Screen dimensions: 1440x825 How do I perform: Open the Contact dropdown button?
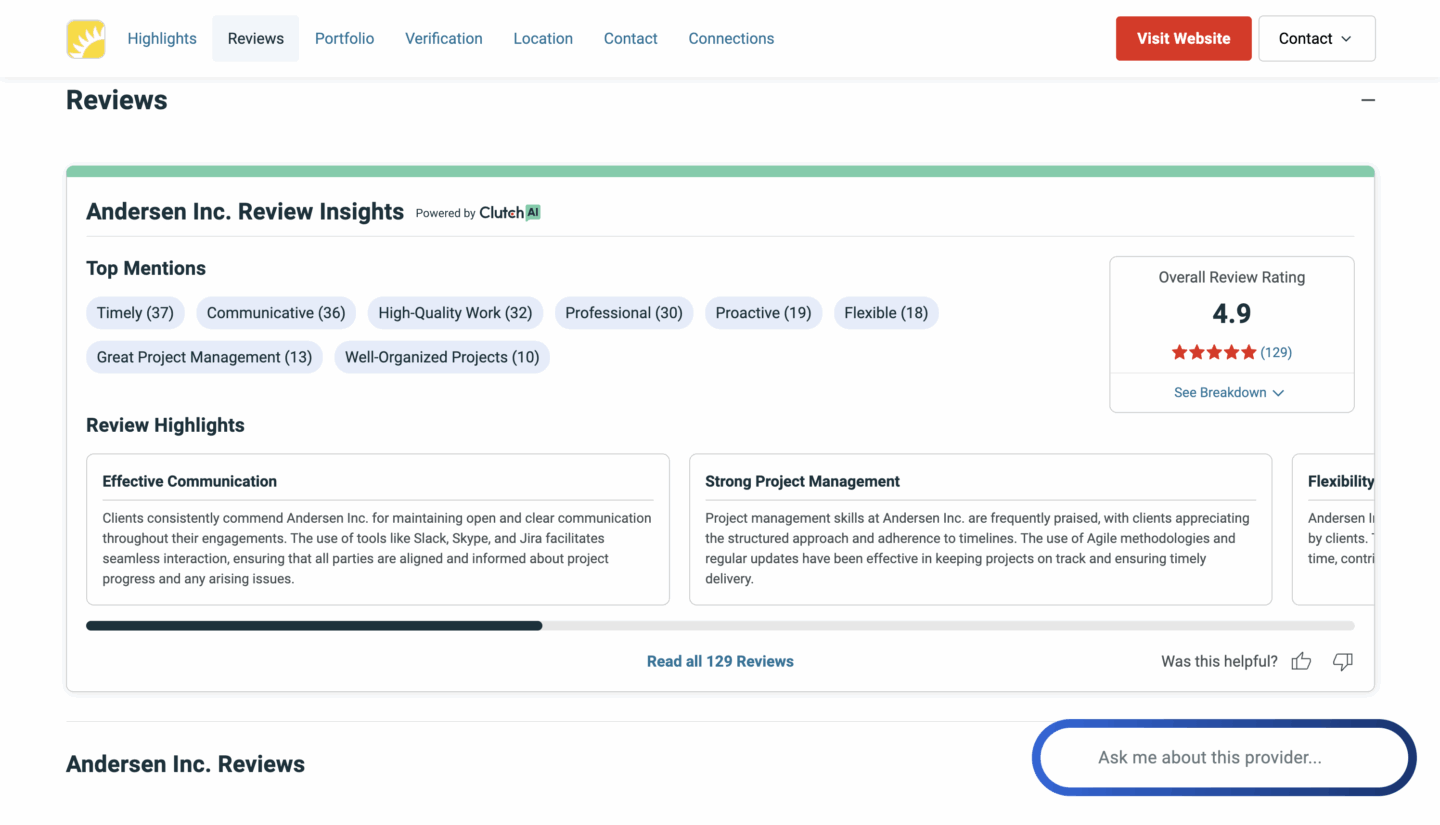pos(1316,38)
